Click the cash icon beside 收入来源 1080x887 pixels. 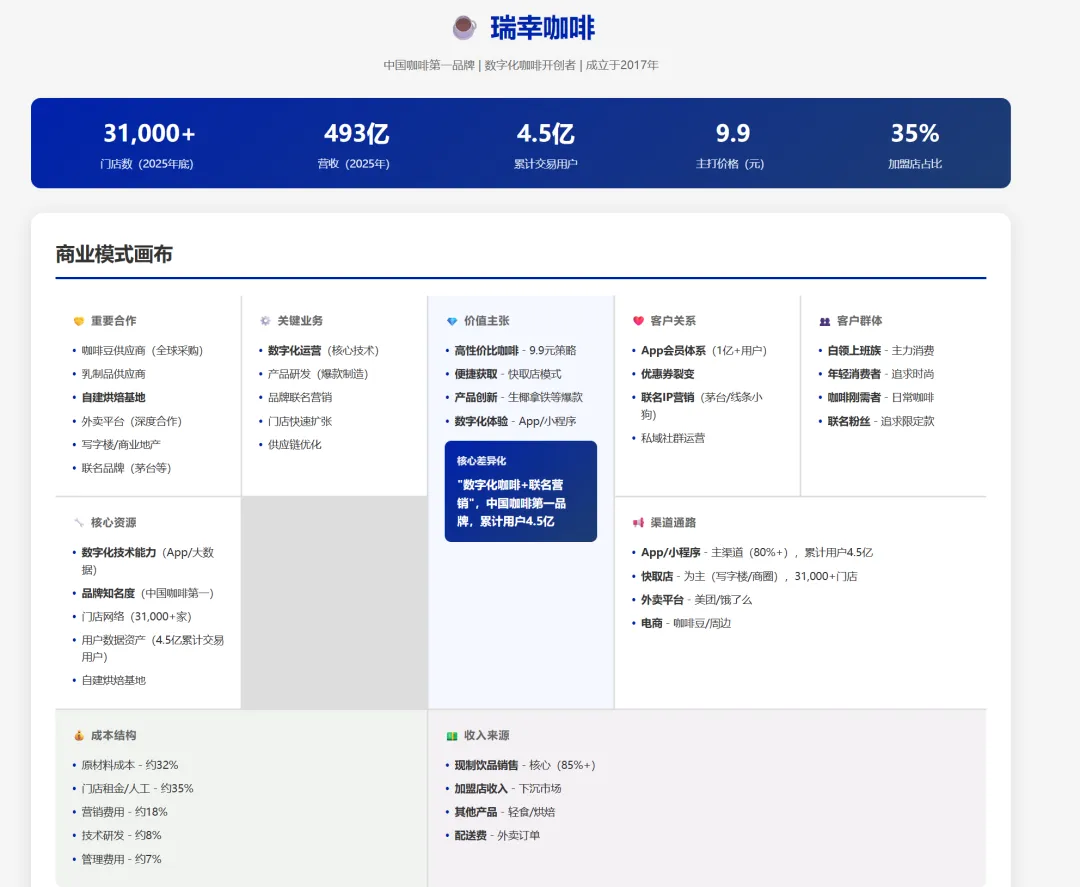(452, 735)
